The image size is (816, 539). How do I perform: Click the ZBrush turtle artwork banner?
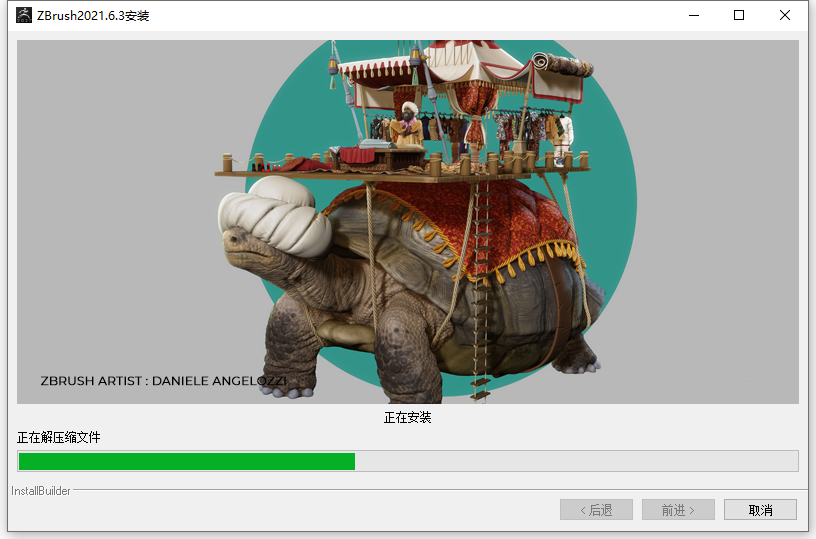[407, 222]
